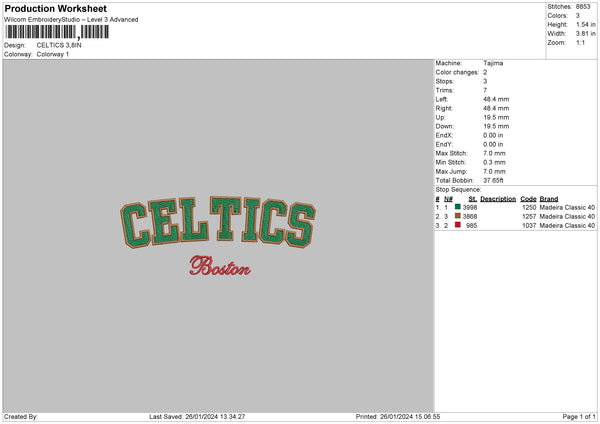Click the Code column header
This screenshot has height=424, width=600.
point(528,199)
